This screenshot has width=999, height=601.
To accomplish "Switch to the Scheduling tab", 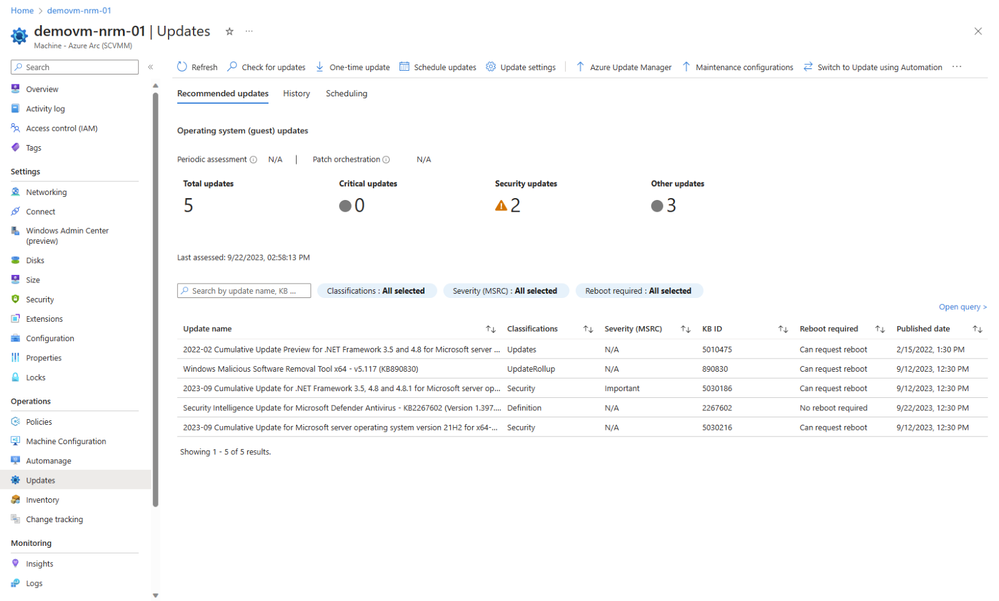I will [x=347, y=94].
